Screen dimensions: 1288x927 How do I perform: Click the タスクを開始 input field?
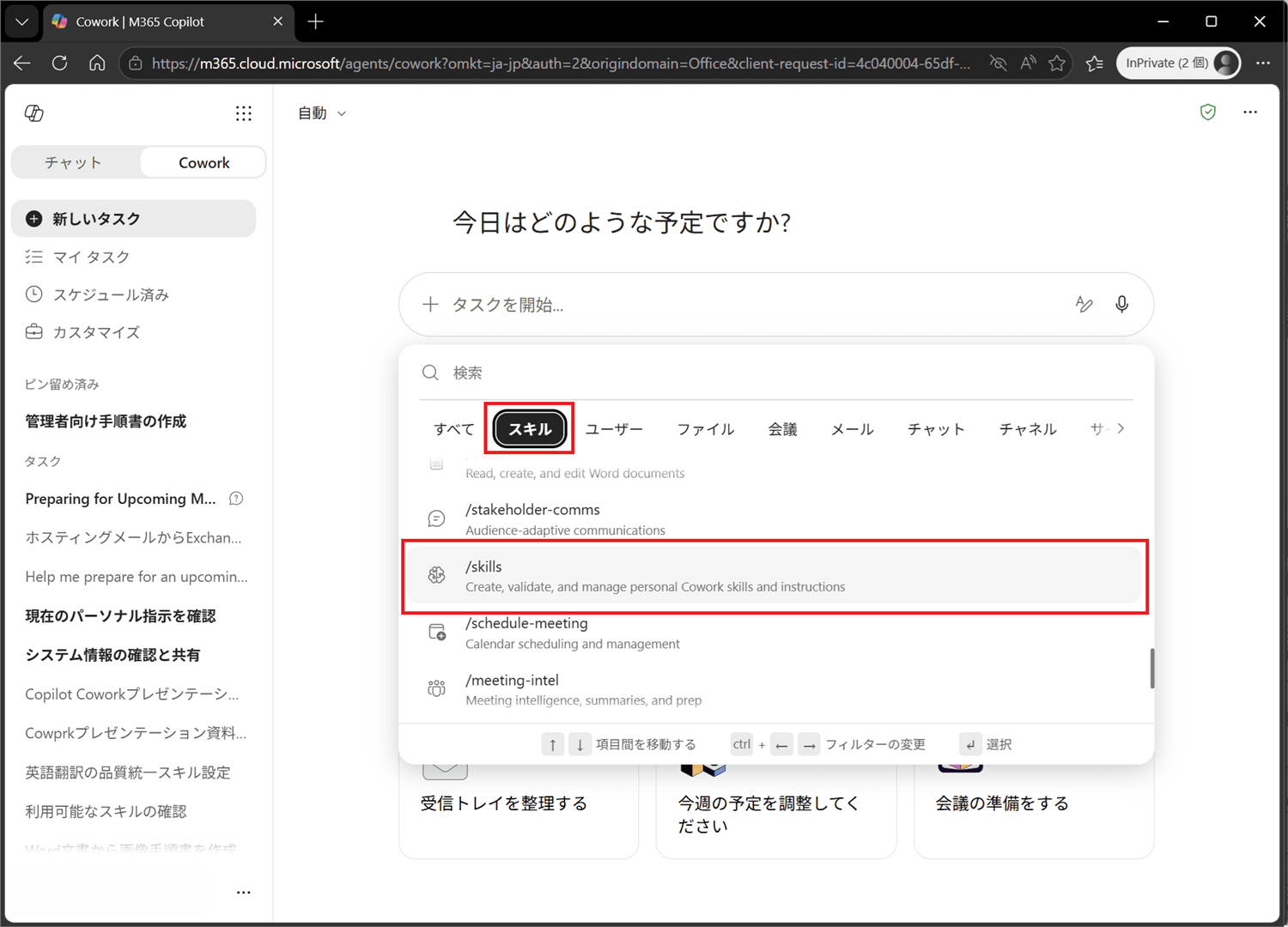[x=756, y=305]
